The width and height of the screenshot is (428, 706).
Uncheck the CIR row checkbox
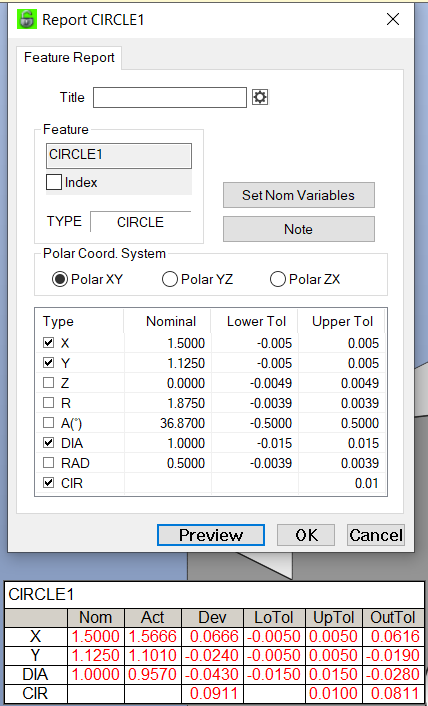[x=48, y=483]
